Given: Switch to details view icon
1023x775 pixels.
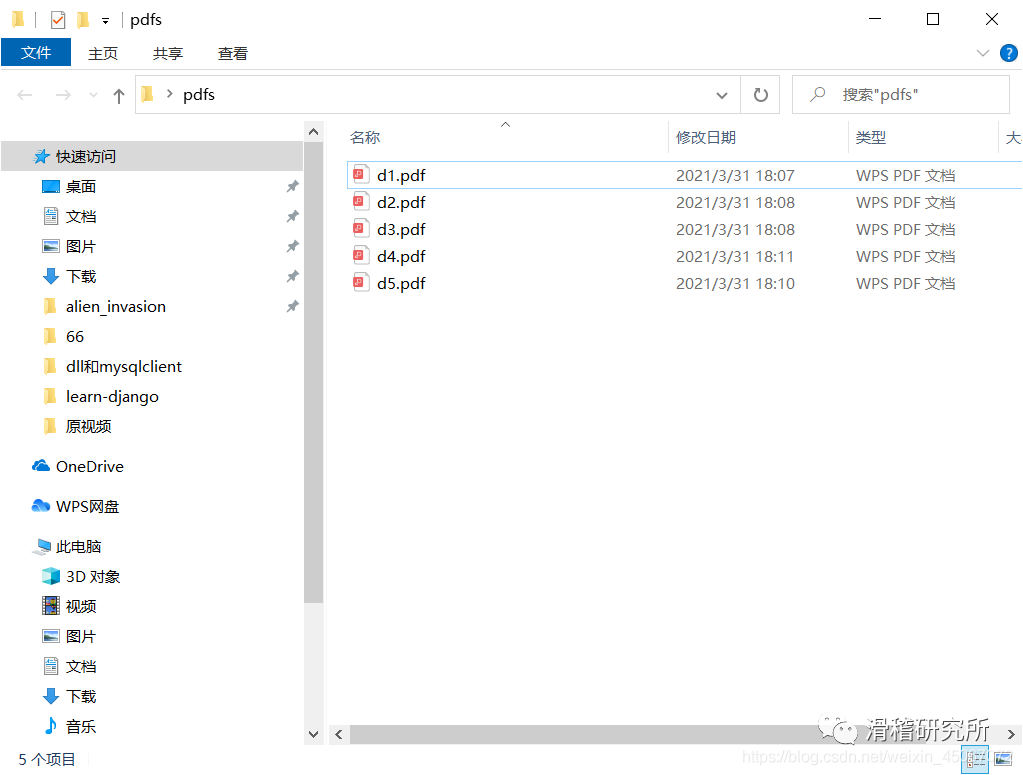Looking at the screenshot, I should click(973, 759).
